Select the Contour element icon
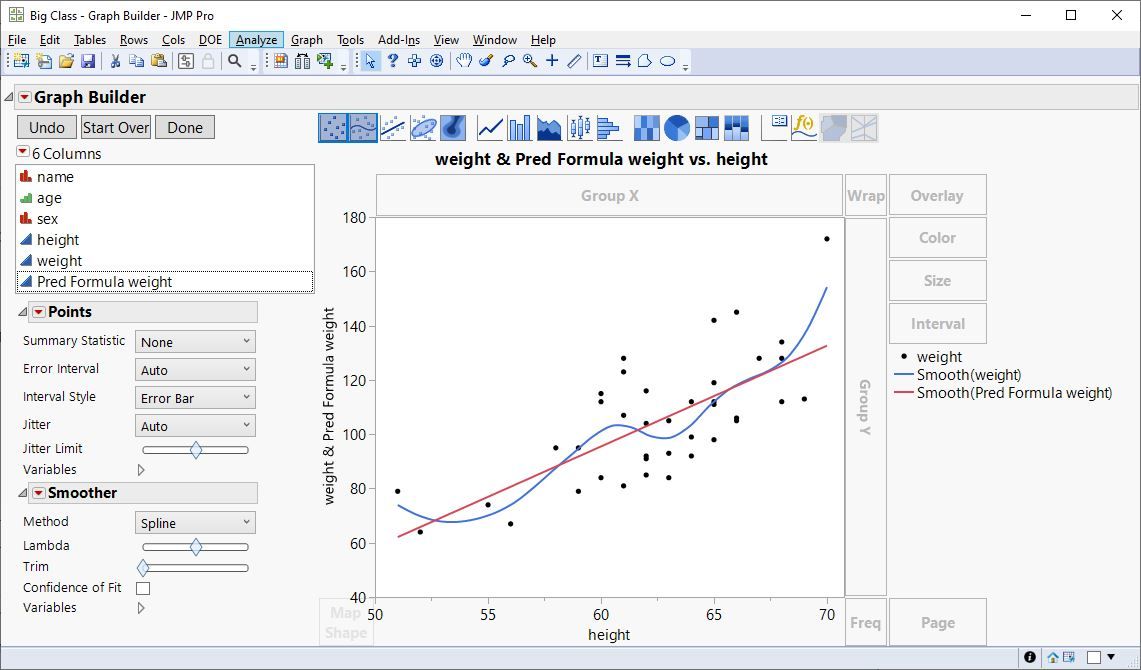Viewport: 1141px width, 670px height. coord(453,128)
